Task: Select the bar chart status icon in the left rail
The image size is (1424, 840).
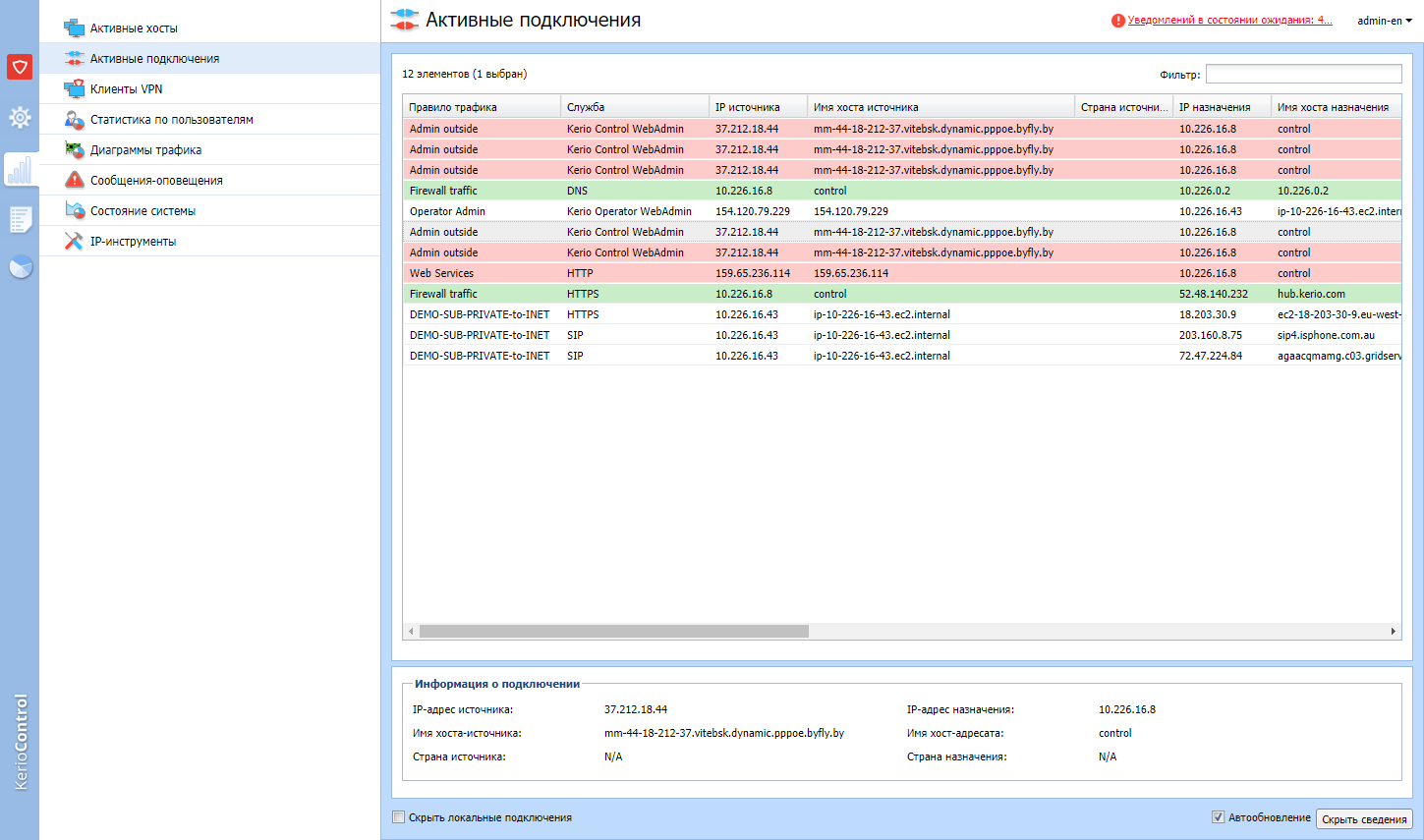Action: (x=20, y=170)
